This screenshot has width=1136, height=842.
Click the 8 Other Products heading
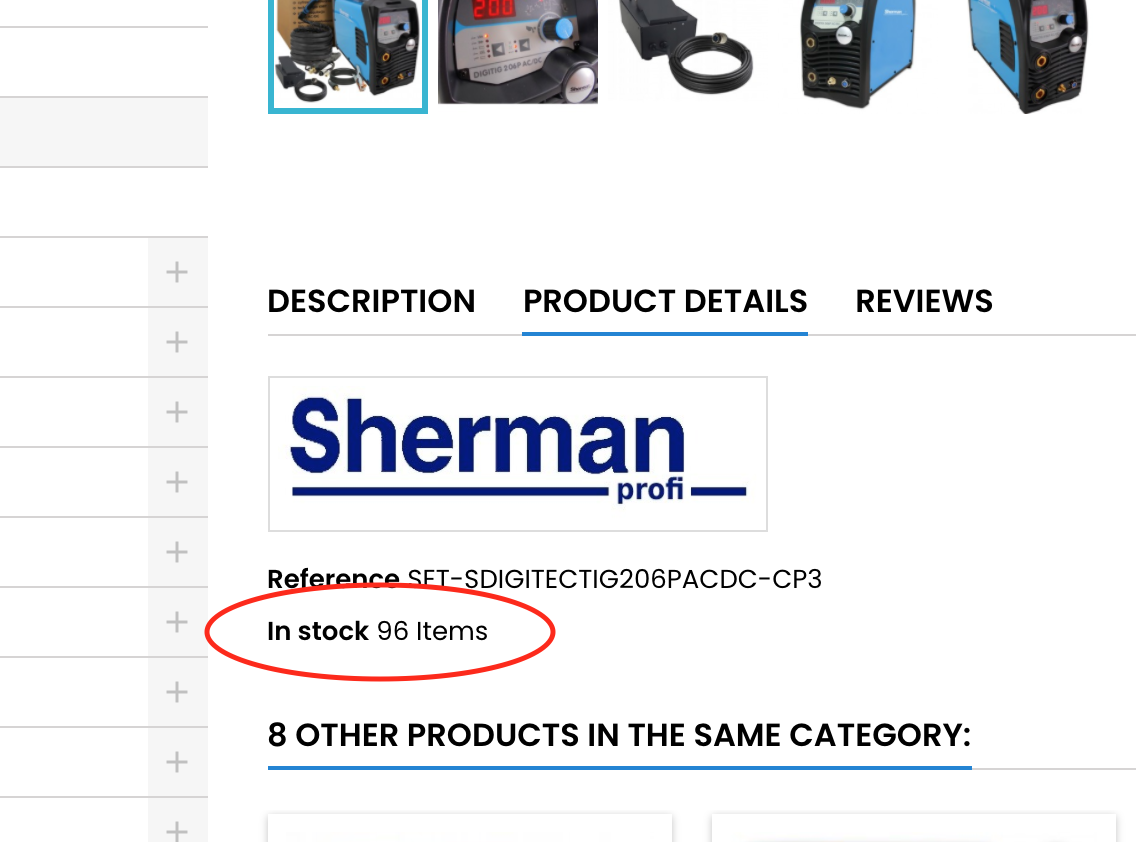click(619, 735)
